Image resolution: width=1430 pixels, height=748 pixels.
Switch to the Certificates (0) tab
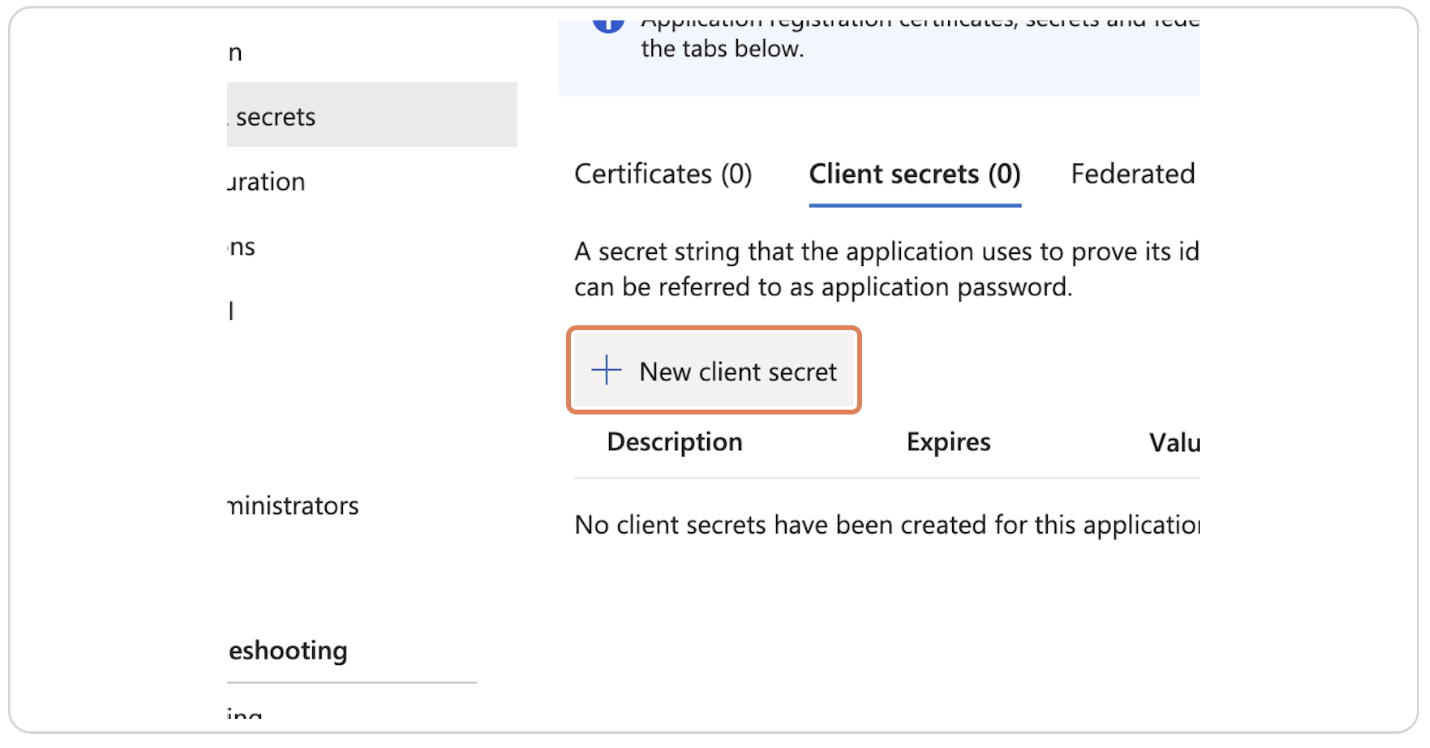pyautogui.click(x=662, y=174)
